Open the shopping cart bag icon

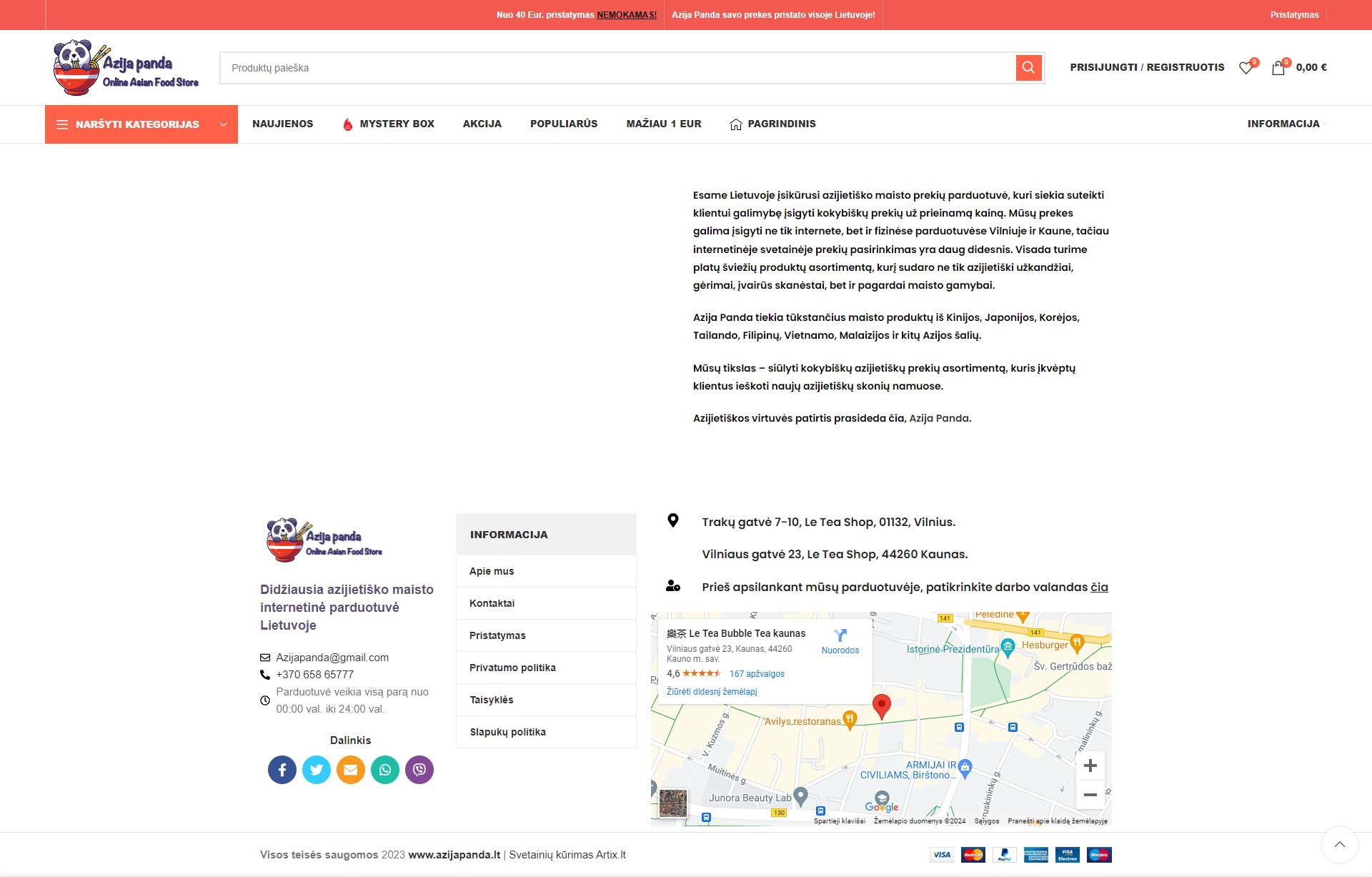[1278, 68]
